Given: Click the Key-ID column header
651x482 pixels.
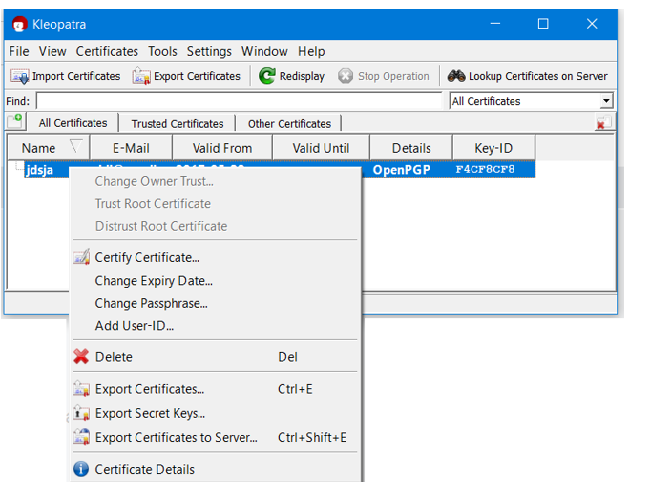Looking at the screenshot, I should tap(494, 148).
